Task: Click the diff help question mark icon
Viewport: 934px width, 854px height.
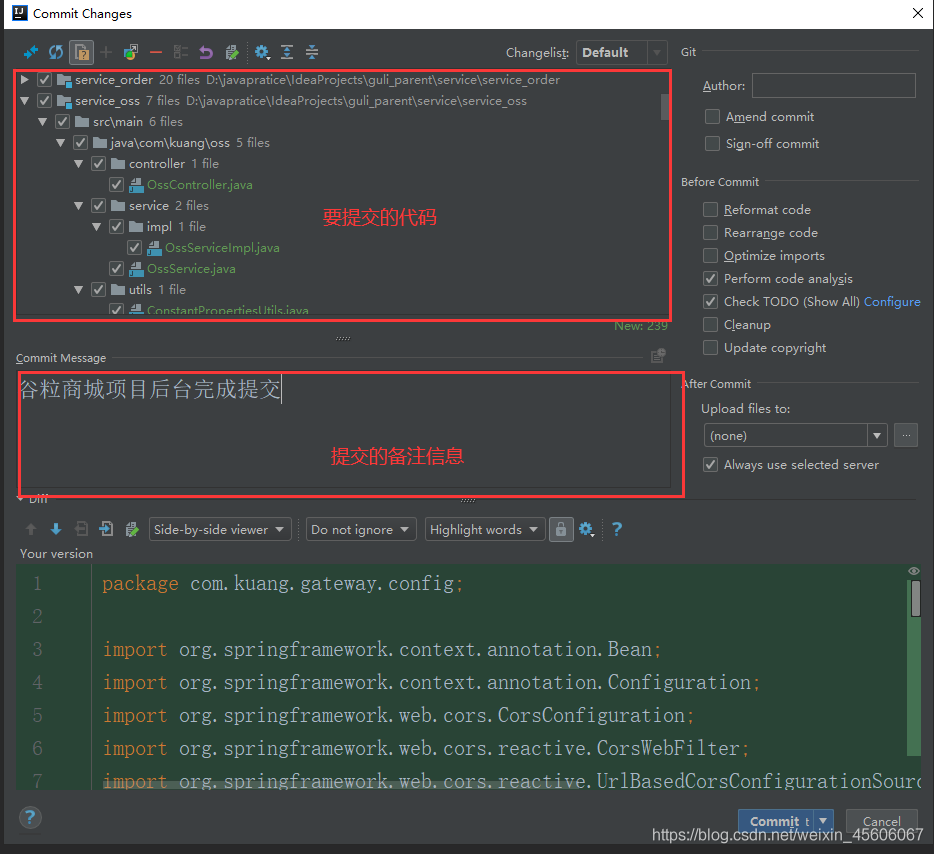Action: pos(617,529)
